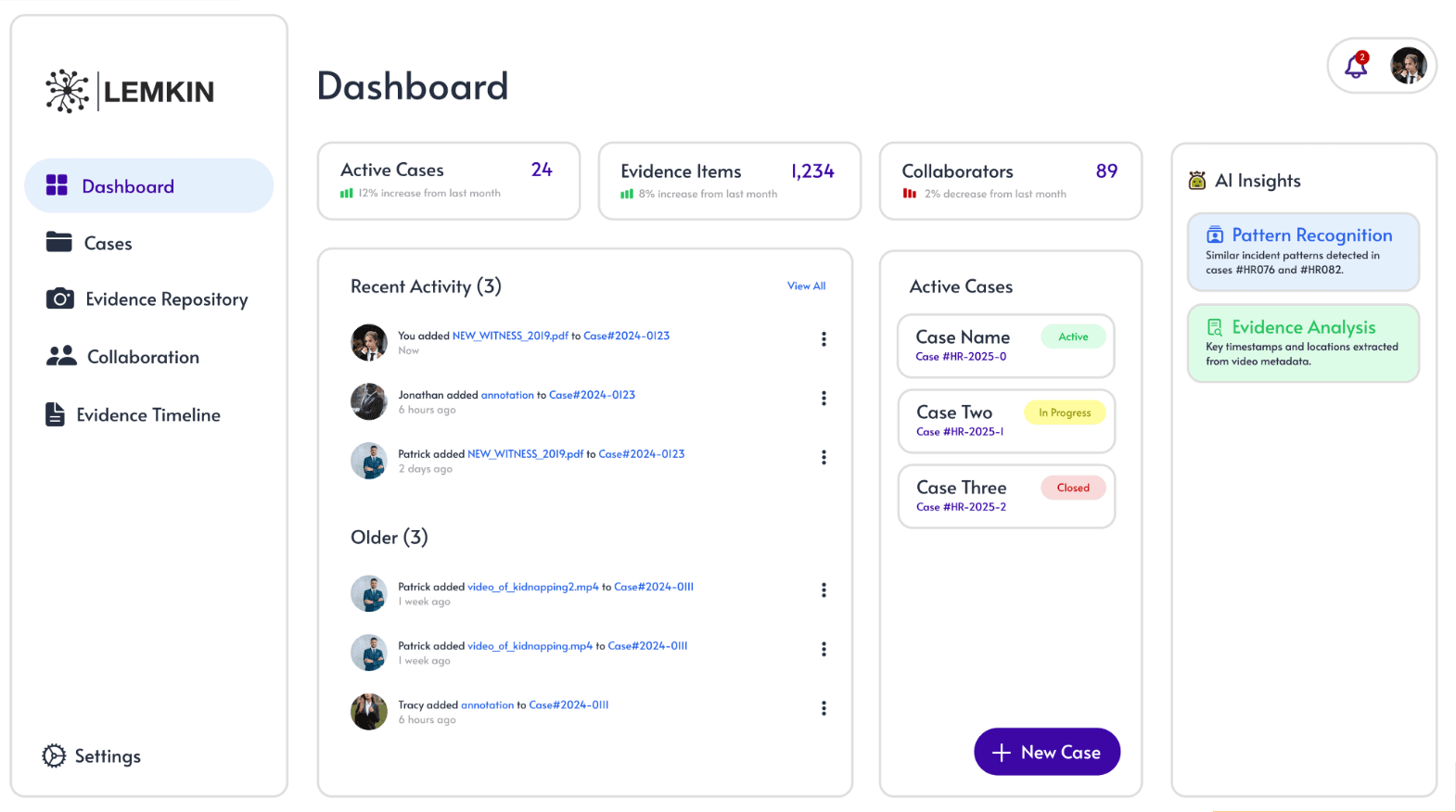
Task: Click the Evidence Timeline document icon
Action: (x=56, y=414)
